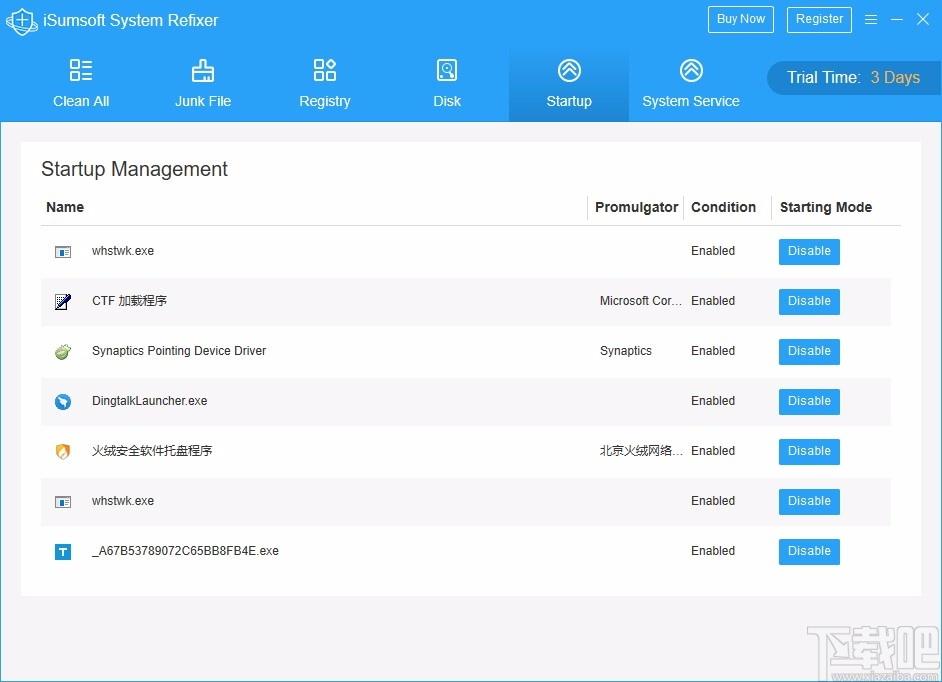Screen dimensions: 942x682
Task: Disable the CTF 加载程序 startup entry
Action: pyautogui.click(x=809, y=301)
